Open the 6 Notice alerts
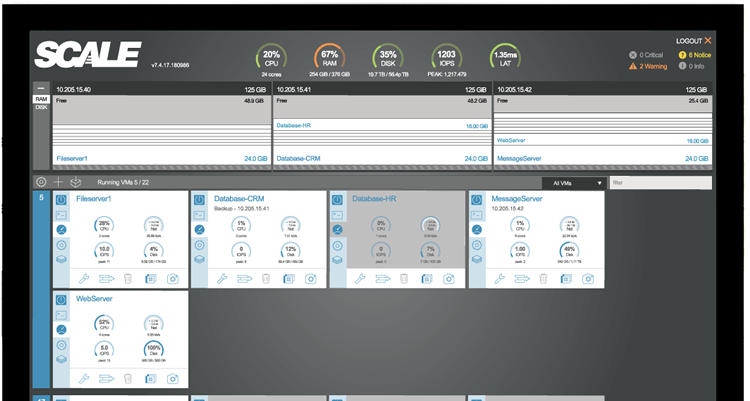Screen dimensions: 750x401 coord(695,55)
